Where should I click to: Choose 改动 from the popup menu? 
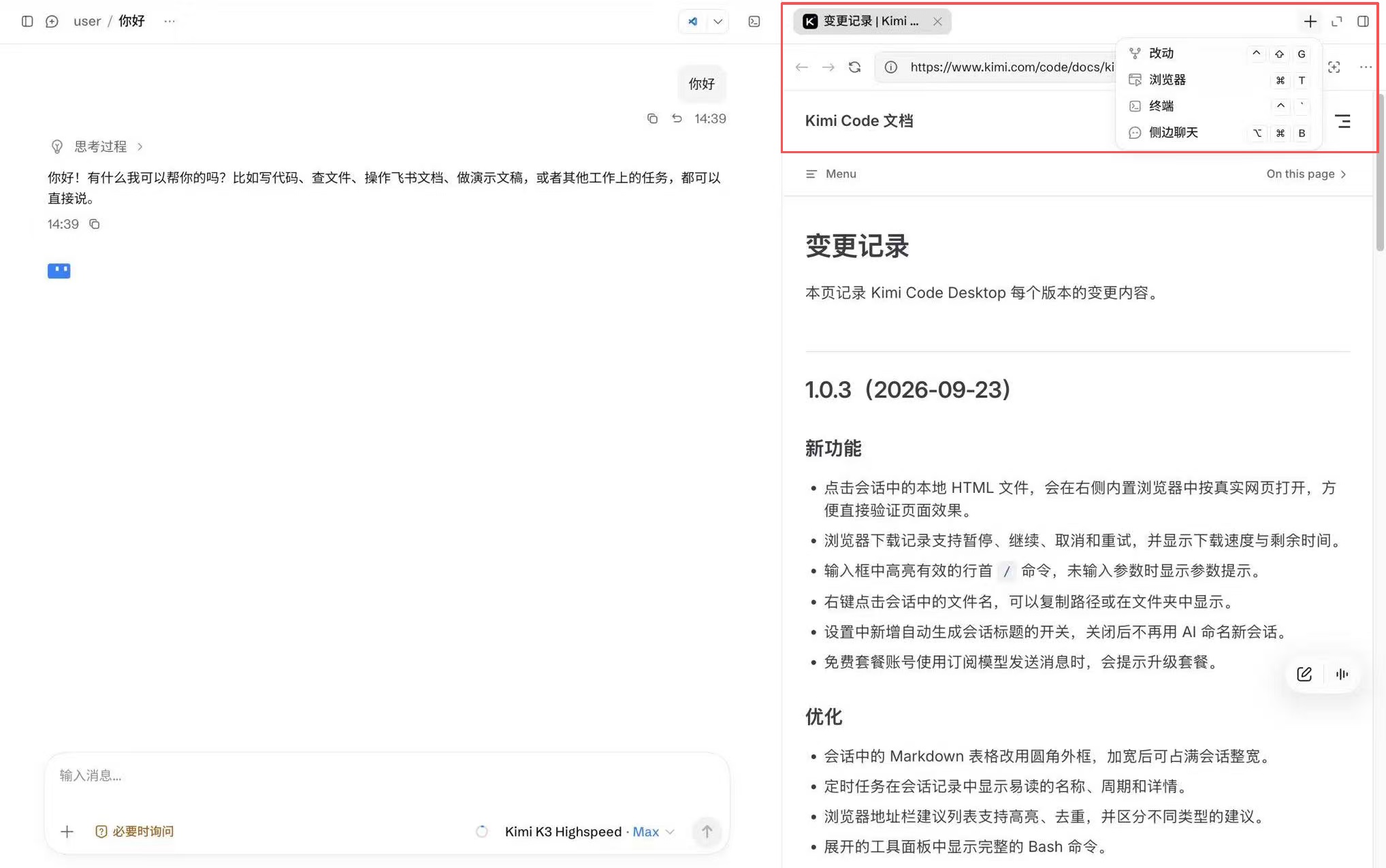click(1219, 53)
